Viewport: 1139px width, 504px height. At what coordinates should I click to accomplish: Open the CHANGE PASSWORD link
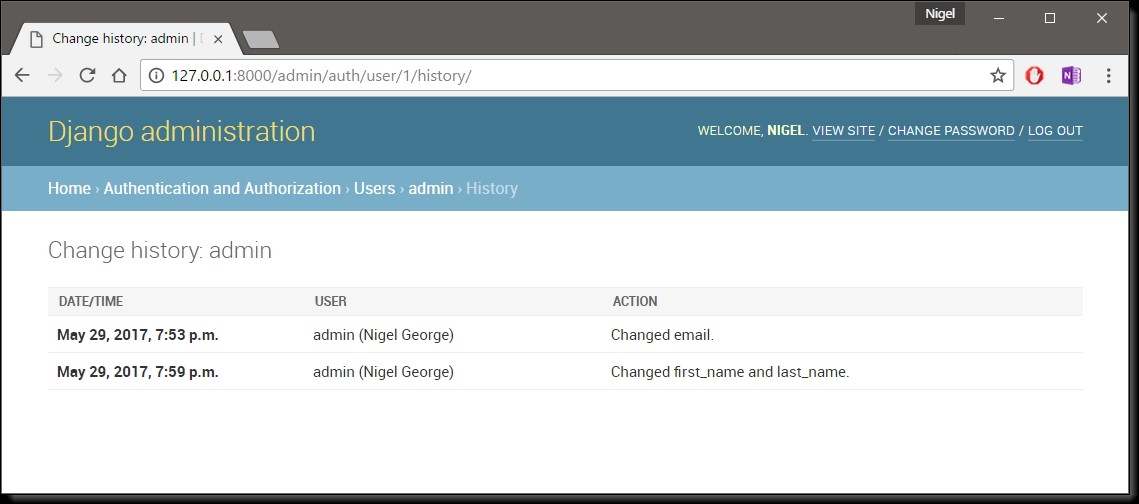(951, 131)
